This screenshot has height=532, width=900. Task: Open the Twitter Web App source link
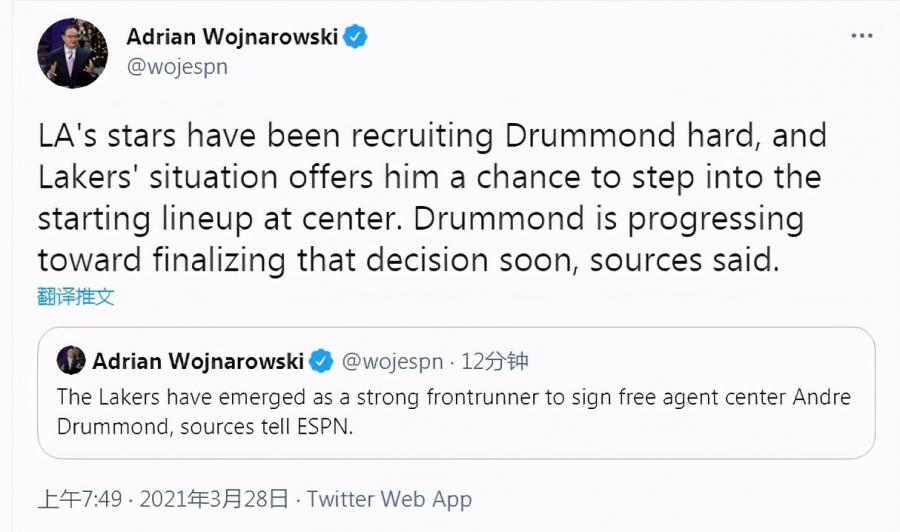pos(389,499)
